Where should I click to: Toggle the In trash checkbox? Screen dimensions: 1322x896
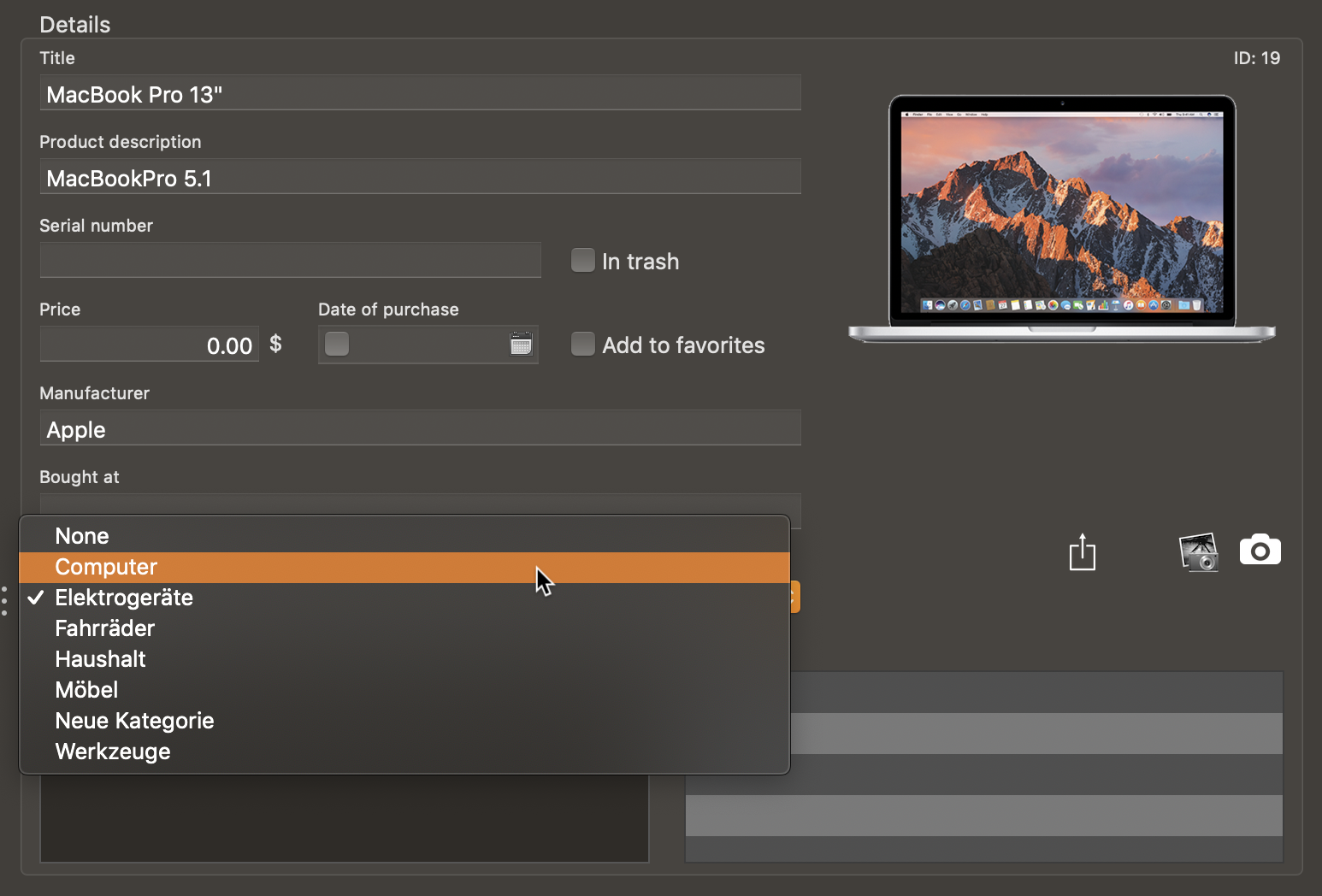[583, 260]
